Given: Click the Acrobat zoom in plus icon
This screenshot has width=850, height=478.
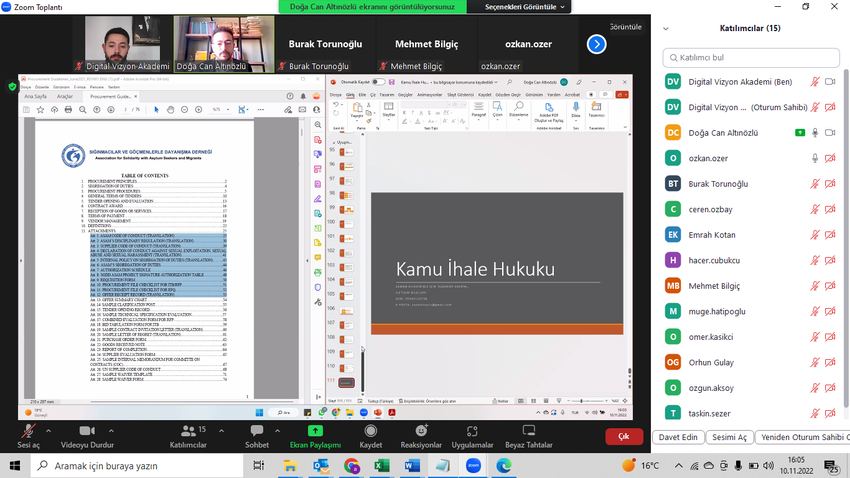Looking at the screenshot, I should [x=198, y=109].
